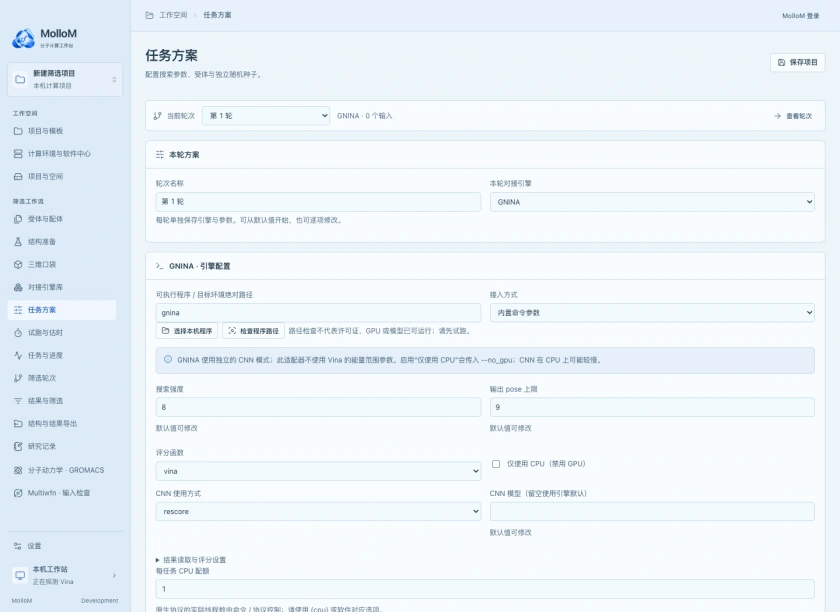Click MolloM 登录 at top right
This screenshot has width=840, height=612.
801,16
